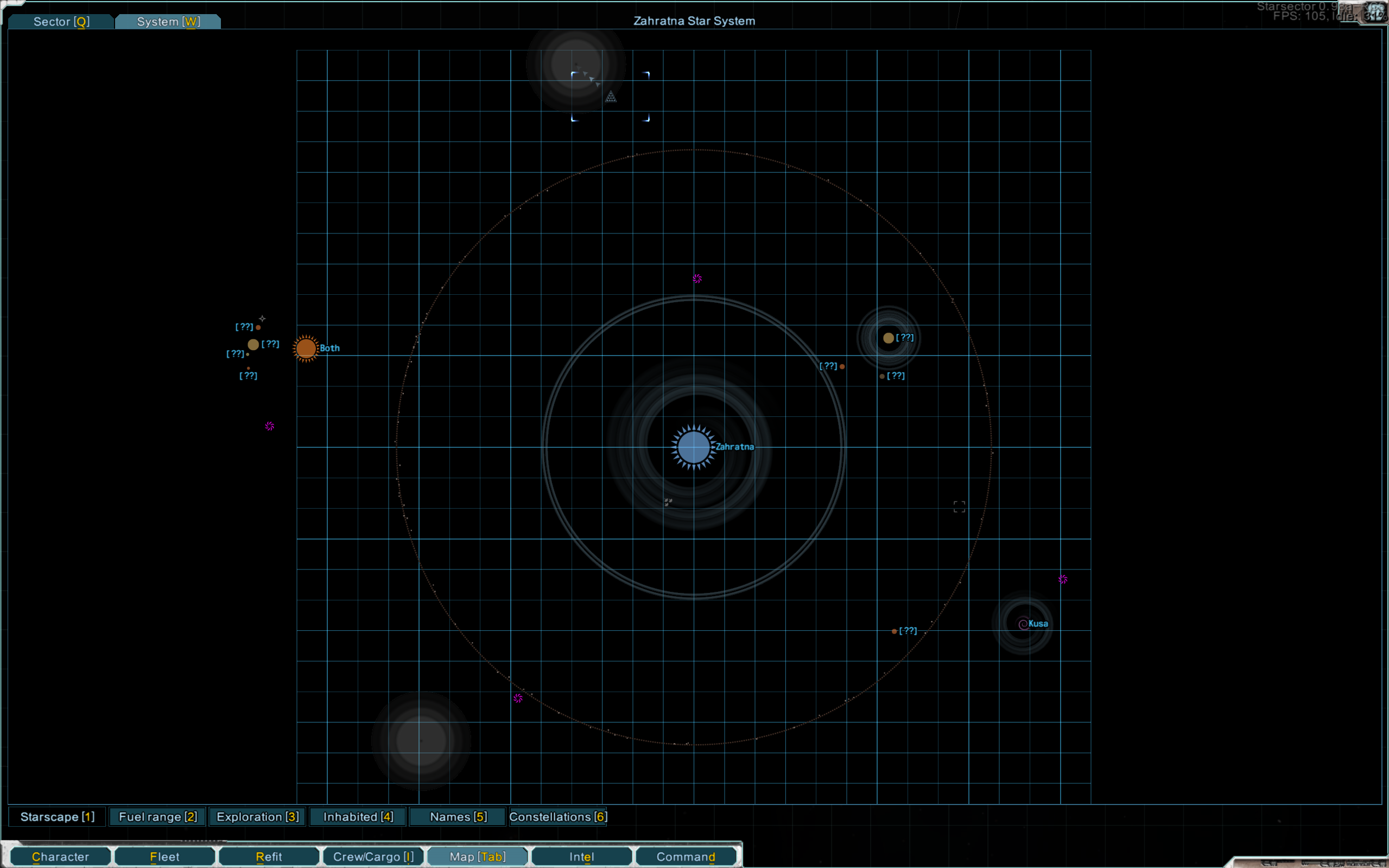Click the magenta jump point above Zahratna
The image size is (1389, 868).
pos(697,278)
